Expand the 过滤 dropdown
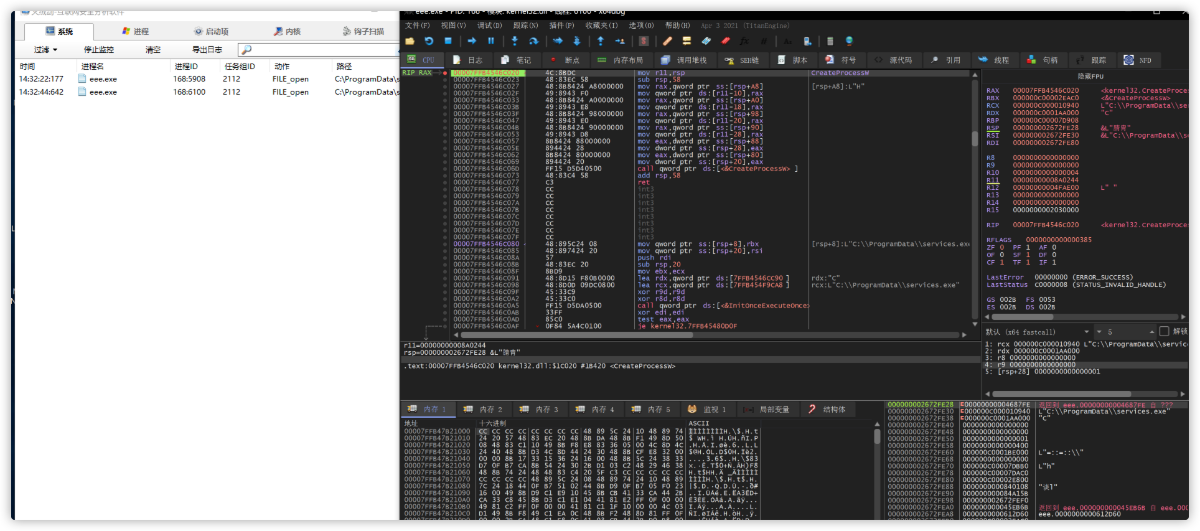This screenshot has width=1200, height=531. pyautogui.click(x=46, y=49)
